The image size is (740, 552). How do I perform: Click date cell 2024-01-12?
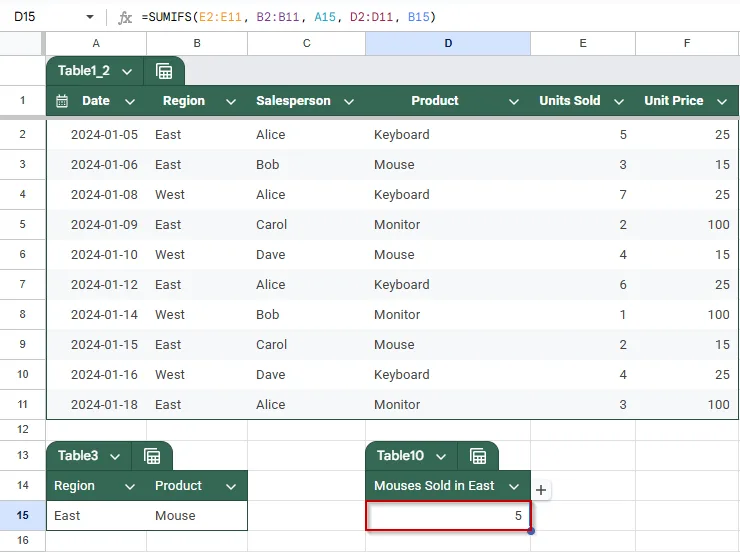click(x=96, y=285)
